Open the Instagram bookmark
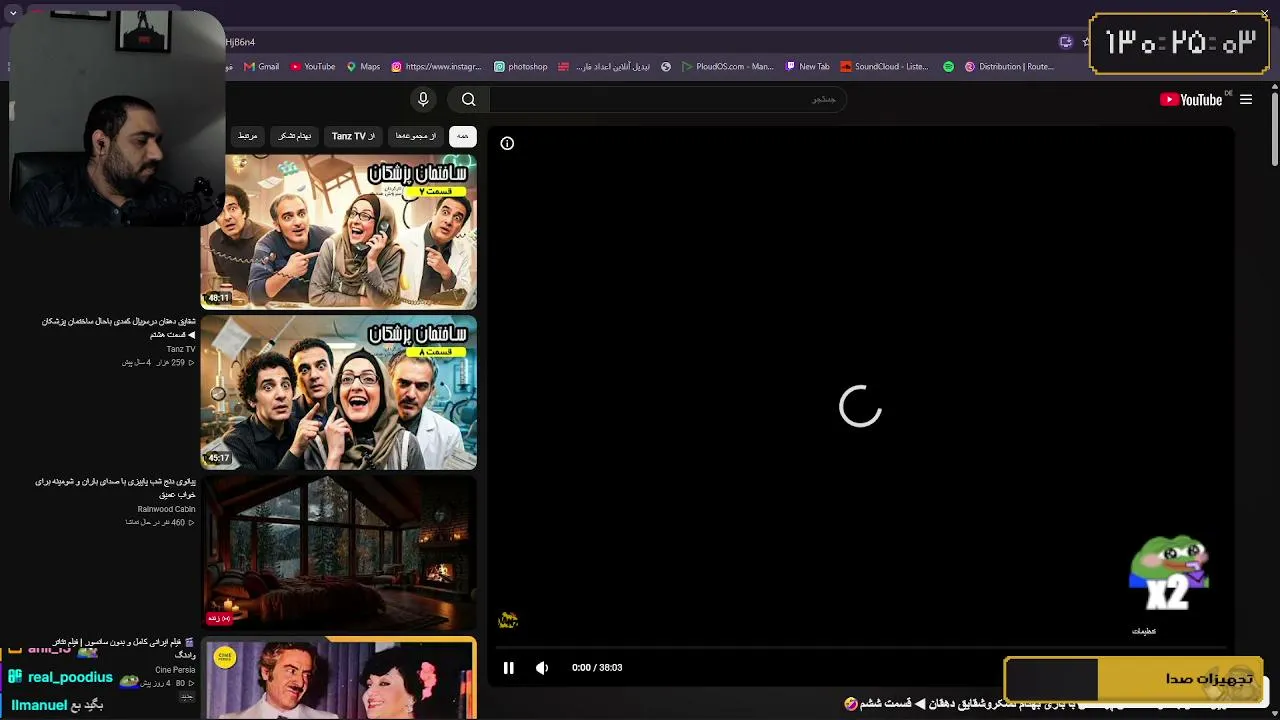 click(436, 67)
